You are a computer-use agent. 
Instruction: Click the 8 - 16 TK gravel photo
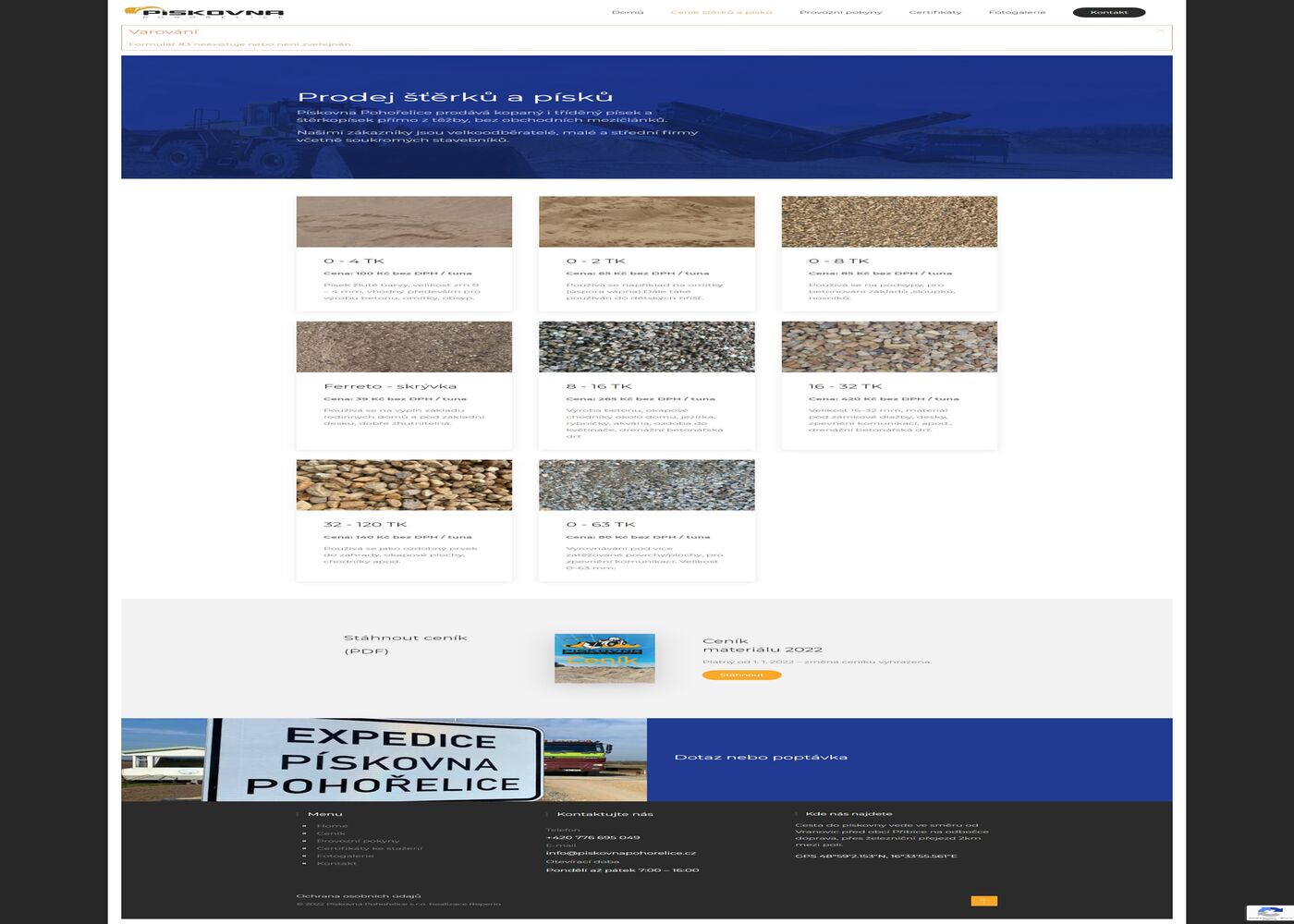[647, 346]
